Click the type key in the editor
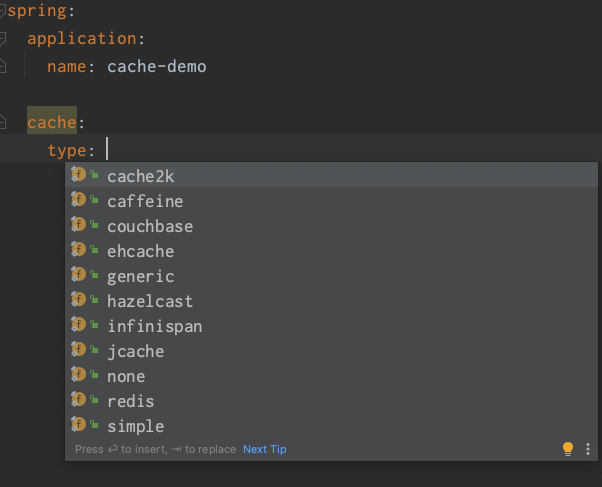The height and width of the screenshot is (487, 602). (x=66, y=151)
